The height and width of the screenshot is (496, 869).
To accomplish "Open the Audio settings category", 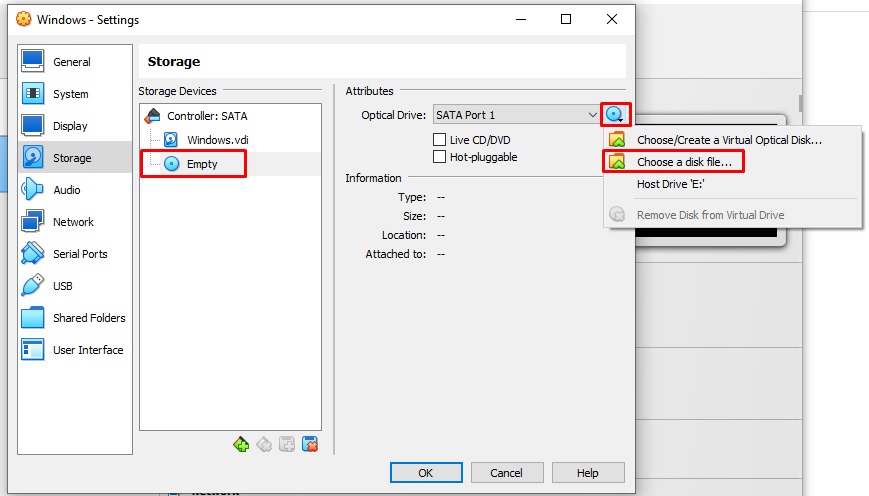I will [x=75, y=190].
